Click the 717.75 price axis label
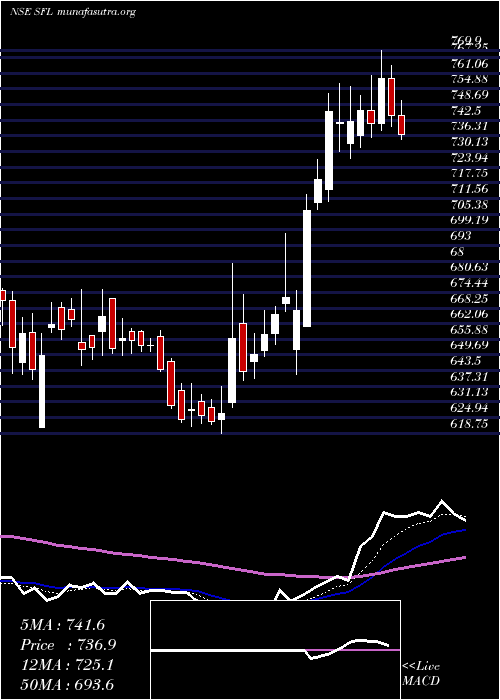The image size is (500, 700). (469, 173)
